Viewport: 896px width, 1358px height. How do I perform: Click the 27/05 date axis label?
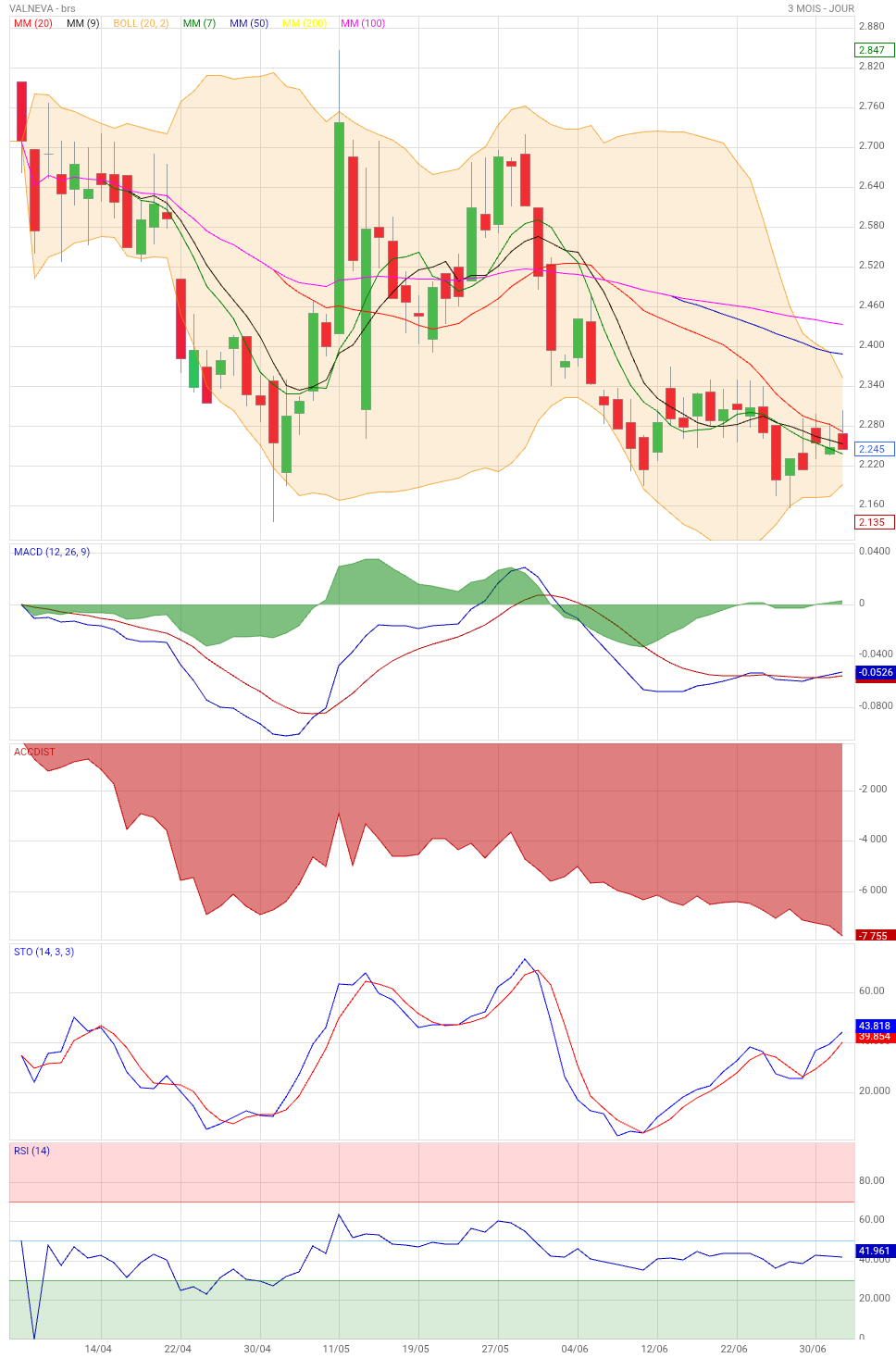[495, 1349]
